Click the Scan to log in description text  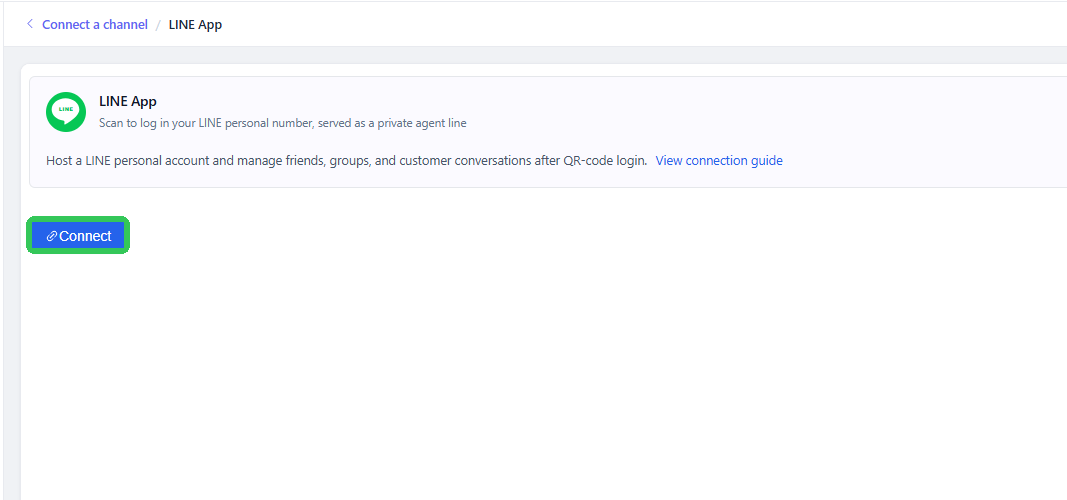(282, 123)
